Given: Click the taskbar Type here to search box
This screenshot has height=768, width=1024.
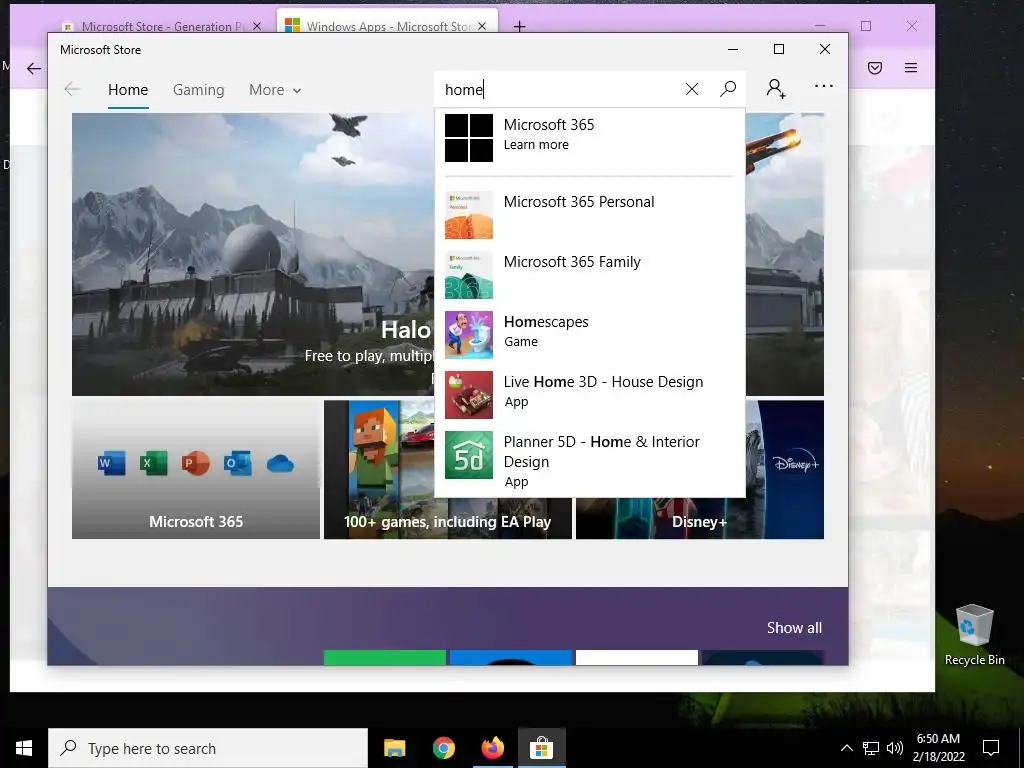Looking at the screenshot, I should [x=208, y=748].
